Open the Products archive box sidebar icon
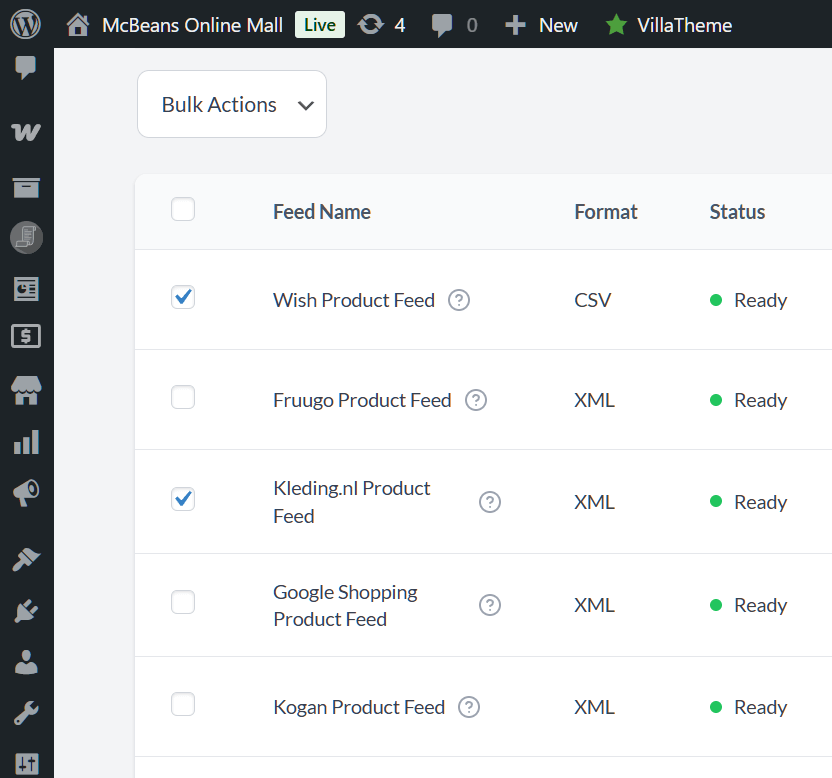 click(26, 187)
